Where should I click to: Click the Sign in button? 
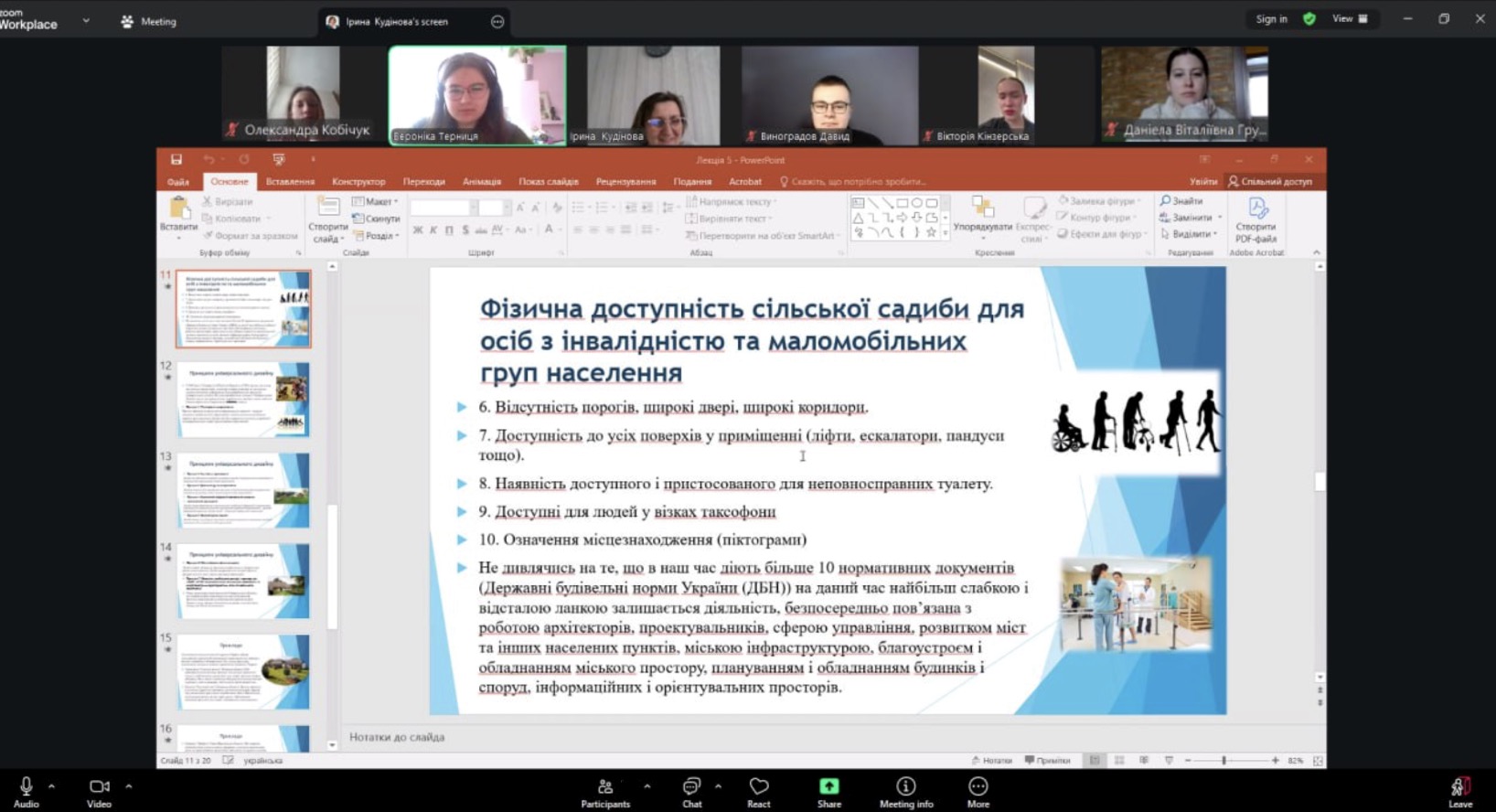(x=1271, y=19)
